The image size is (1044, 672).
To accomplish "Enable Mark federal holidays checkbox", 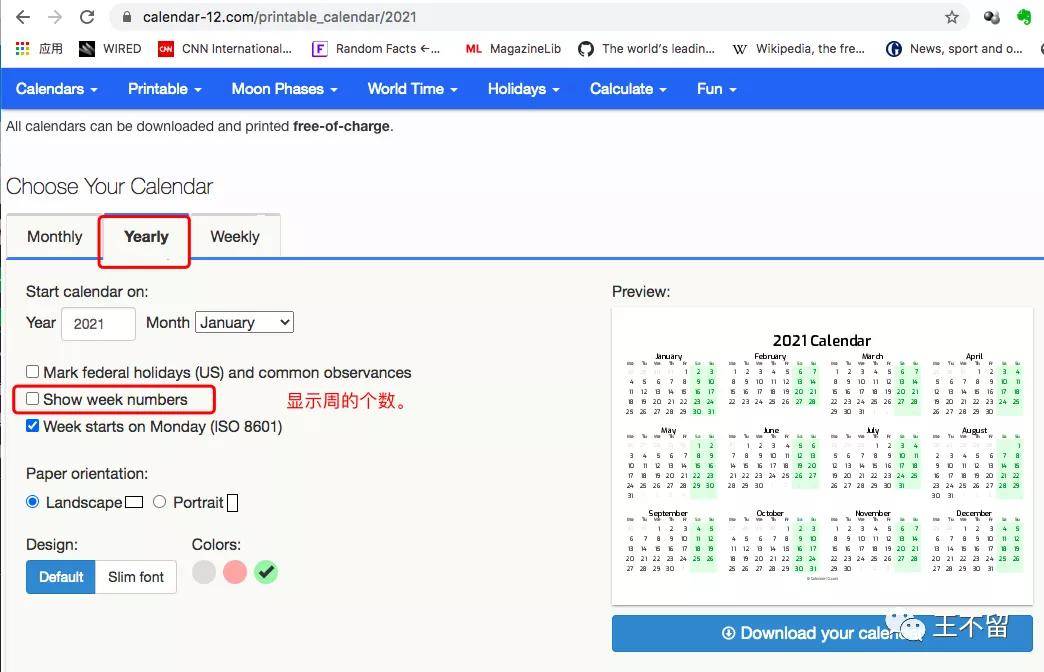I will tap(33, 372).
